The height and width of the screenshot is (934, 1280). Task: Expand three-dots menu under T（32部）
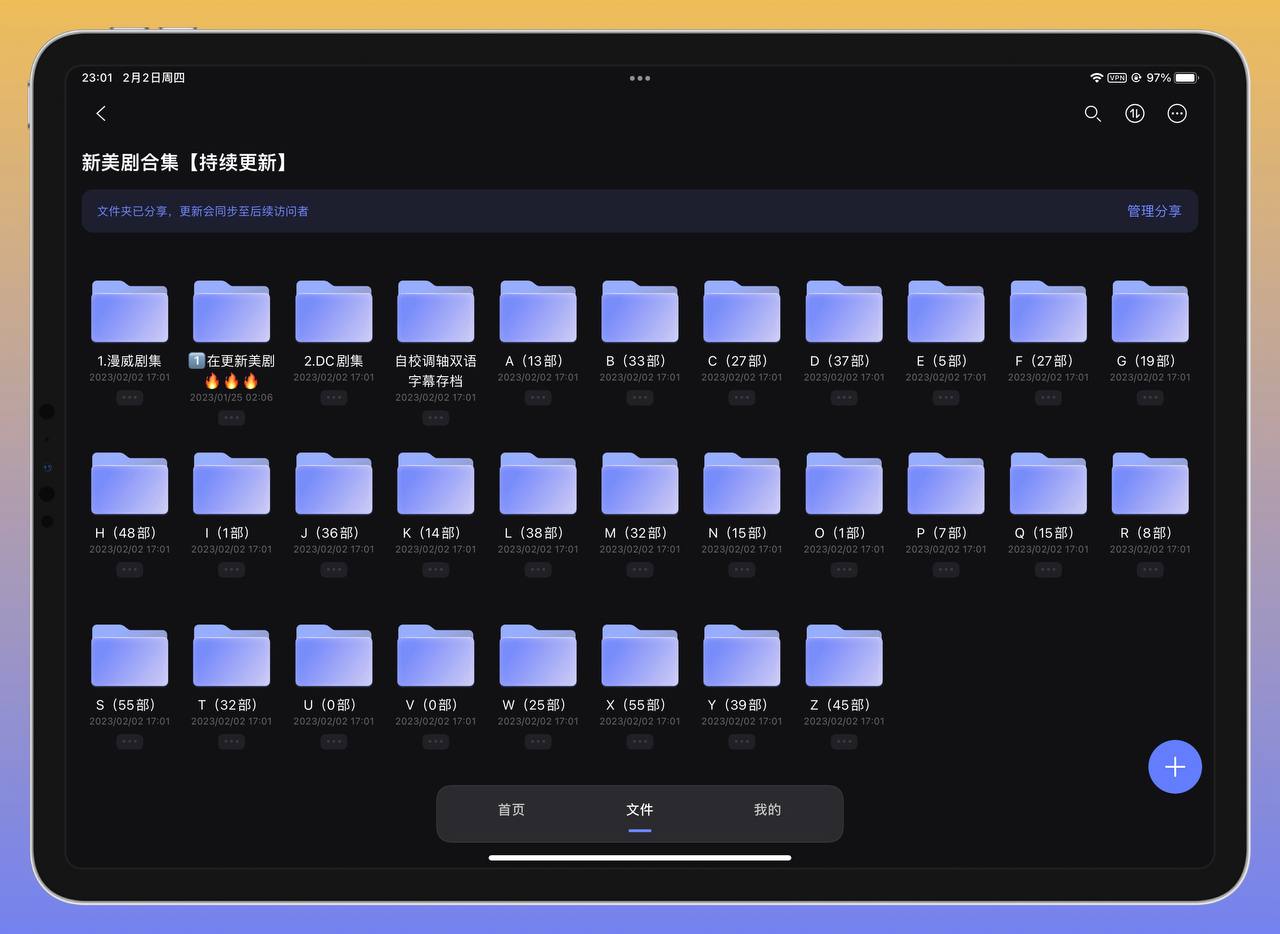[232, 742]
